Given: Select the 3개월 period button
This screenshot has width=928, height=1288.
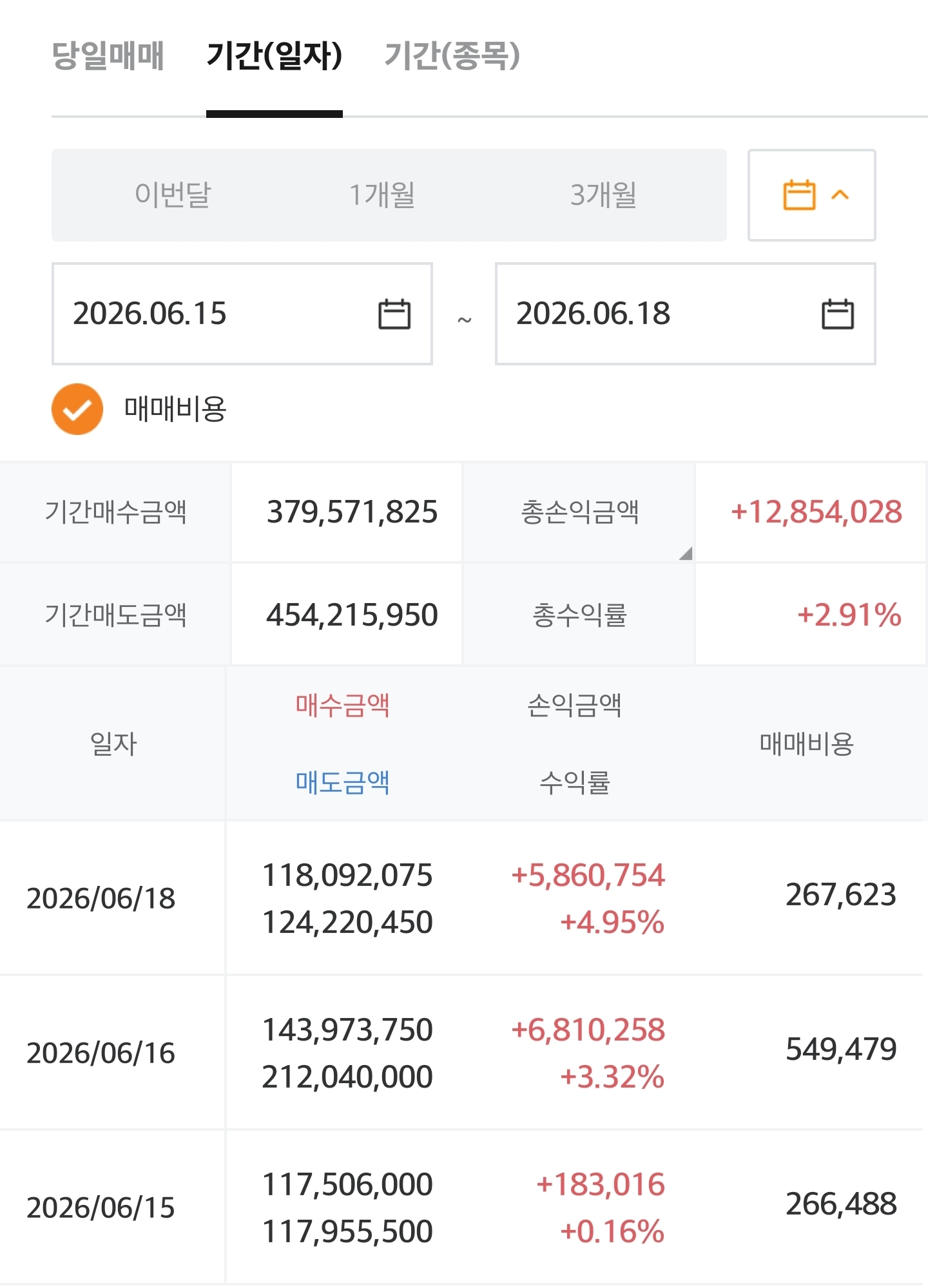Looking at the screenshot, I should tap(604, 195).
